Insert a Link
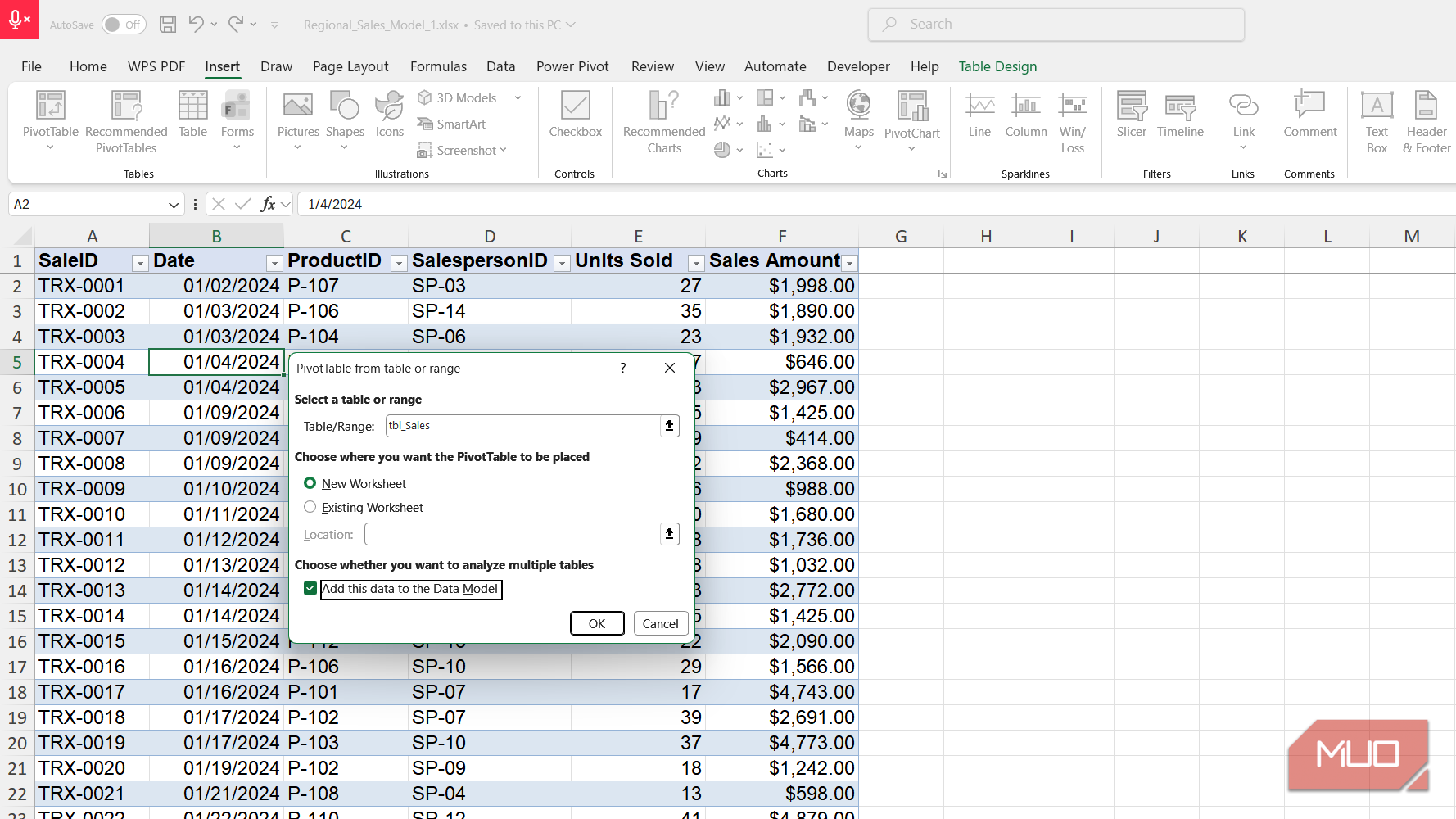 (x=1243, y=121)
